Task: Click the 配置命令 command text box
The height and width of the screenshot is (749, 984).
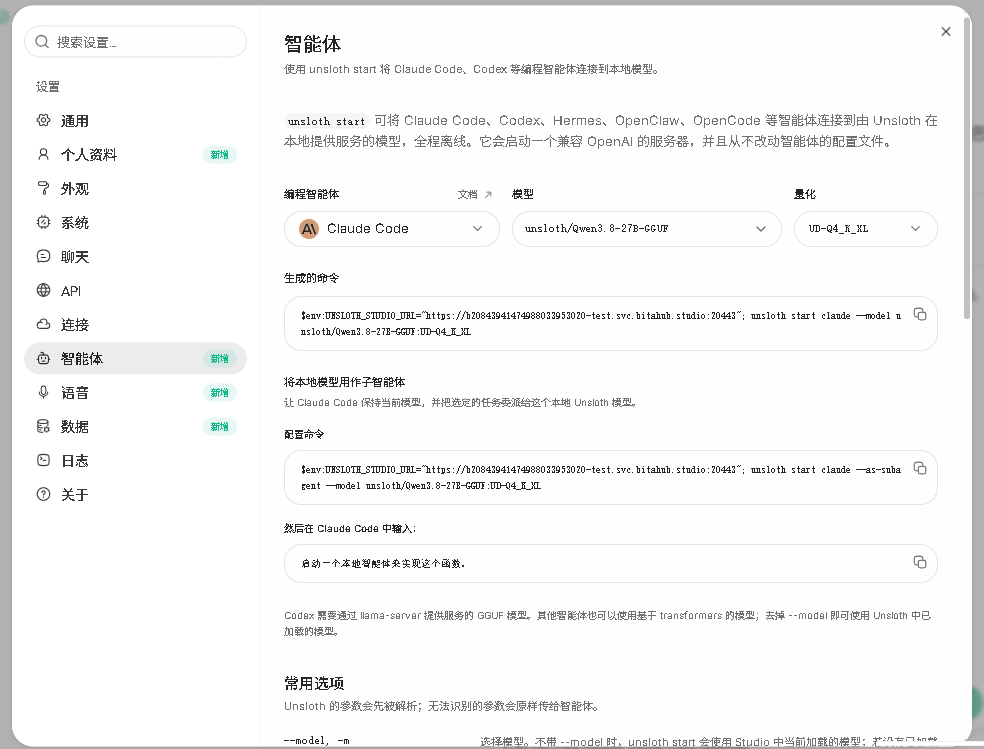Action: pyautogui.click(x=611, y=477)
